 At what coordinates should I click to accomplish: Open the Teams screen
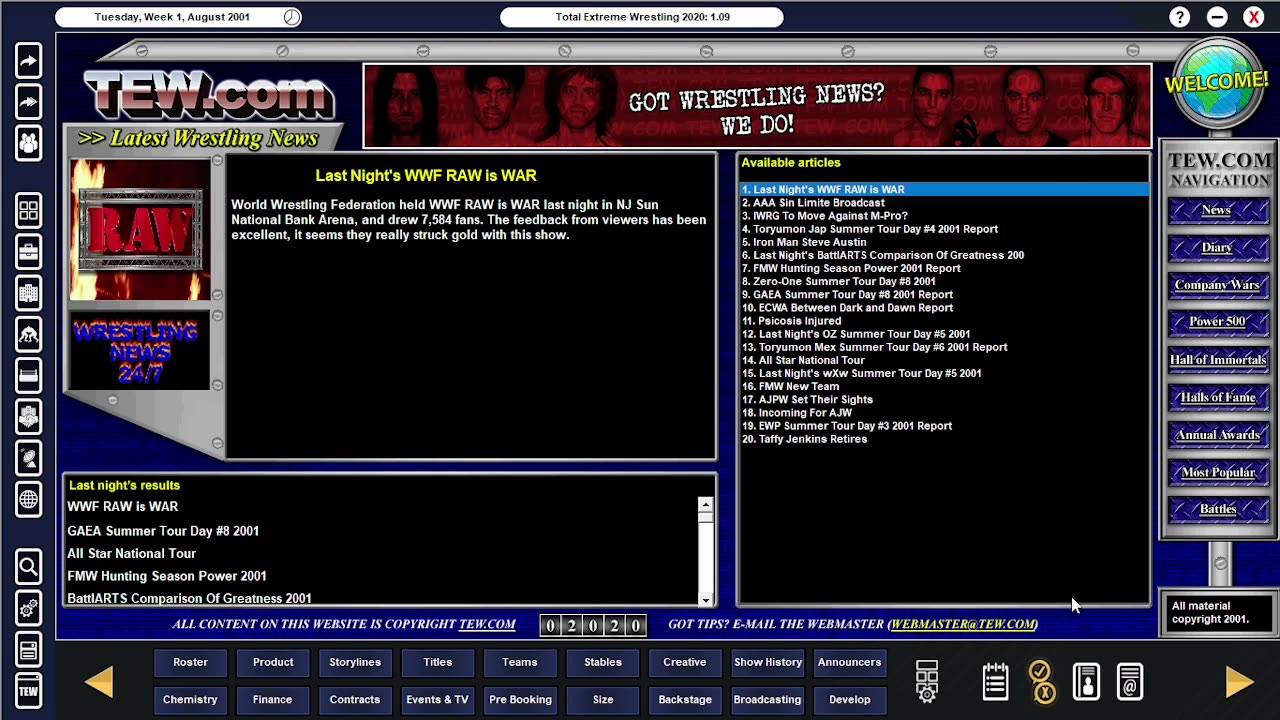pyautogui.click(x=520, y=662)
